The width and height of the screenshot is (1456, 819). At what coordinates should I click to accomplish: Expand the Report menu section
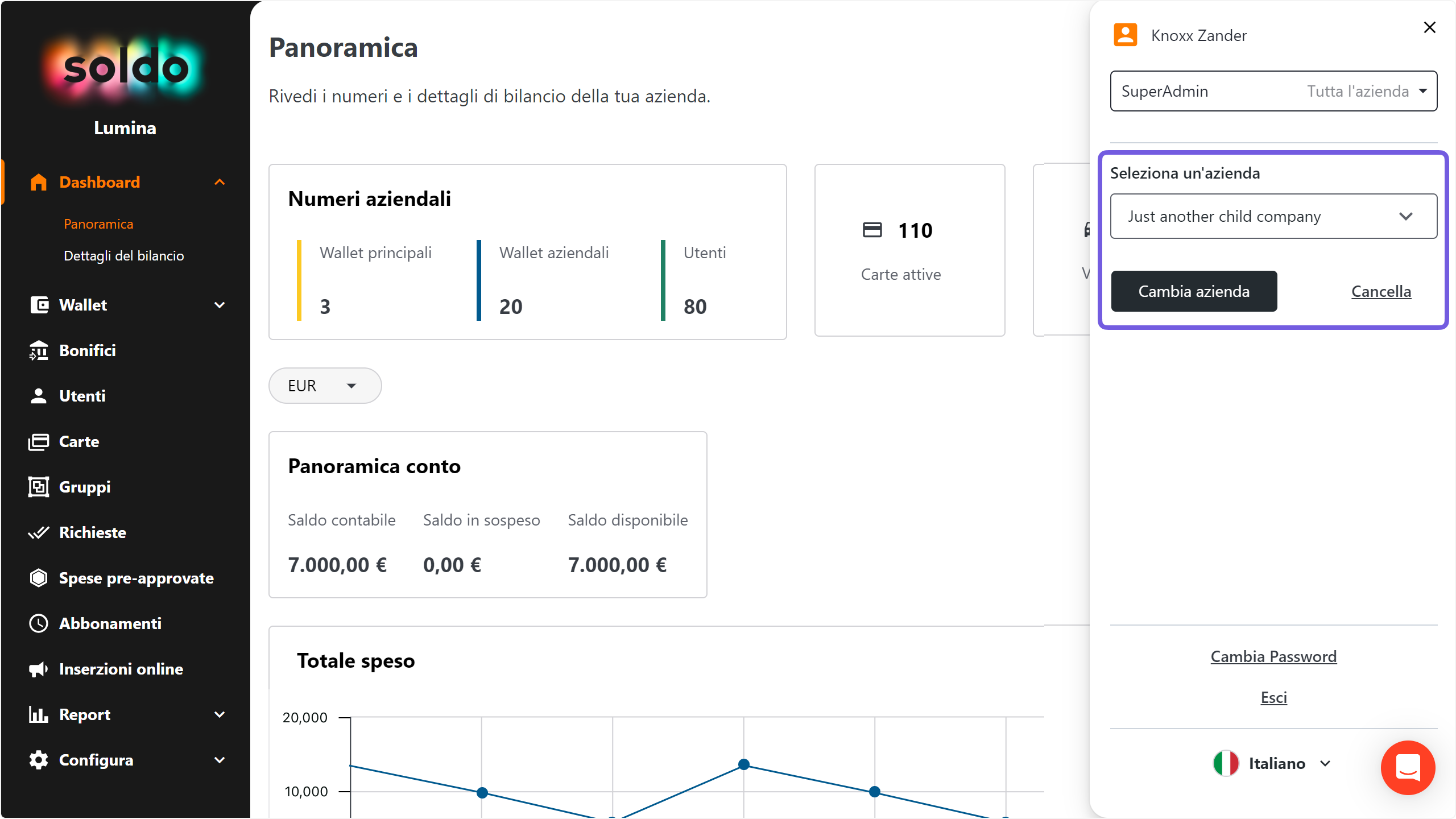coord(220,714)
